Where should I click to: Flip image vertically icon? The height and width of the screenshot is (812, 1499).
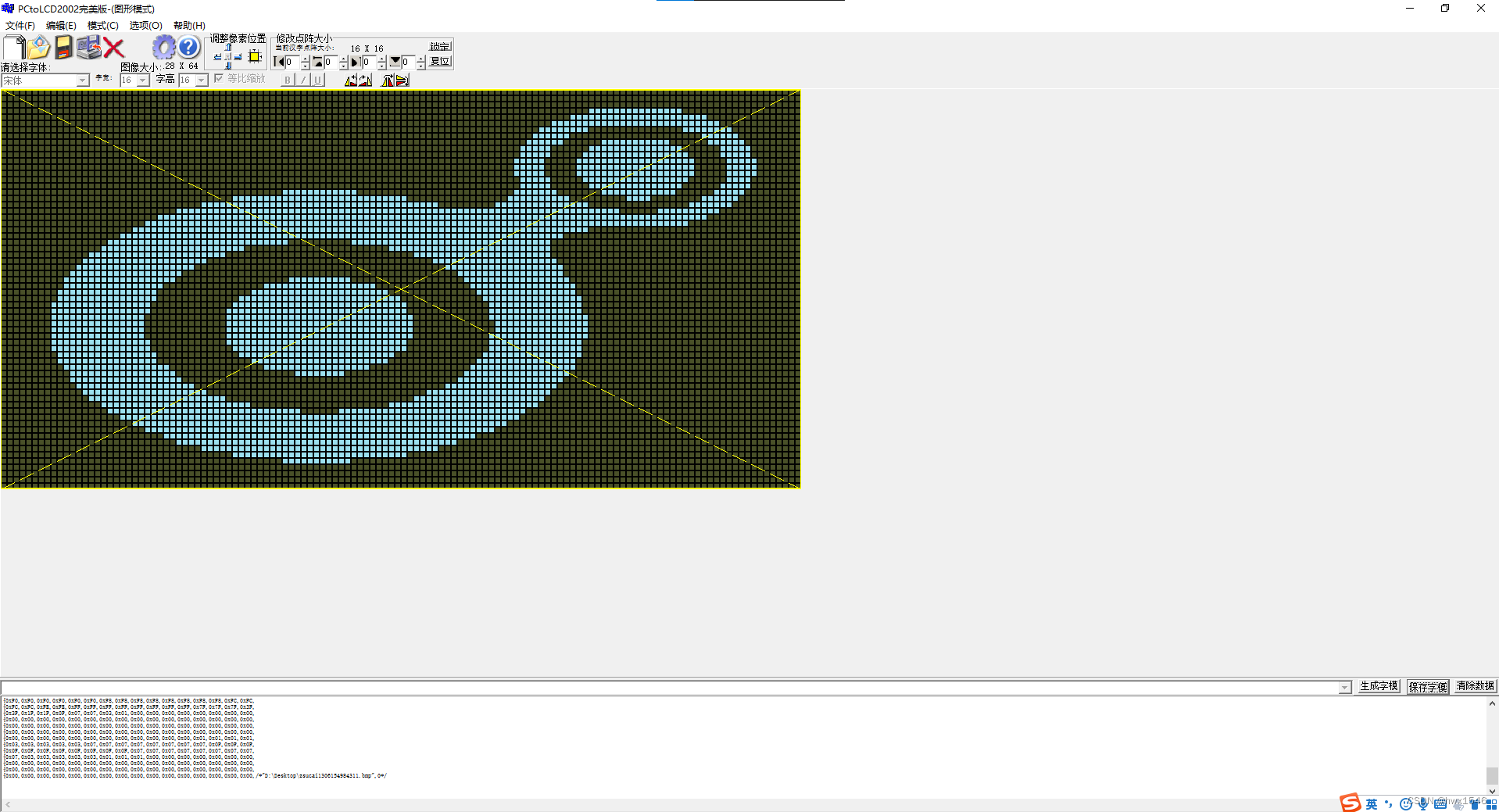coord(402,80)
